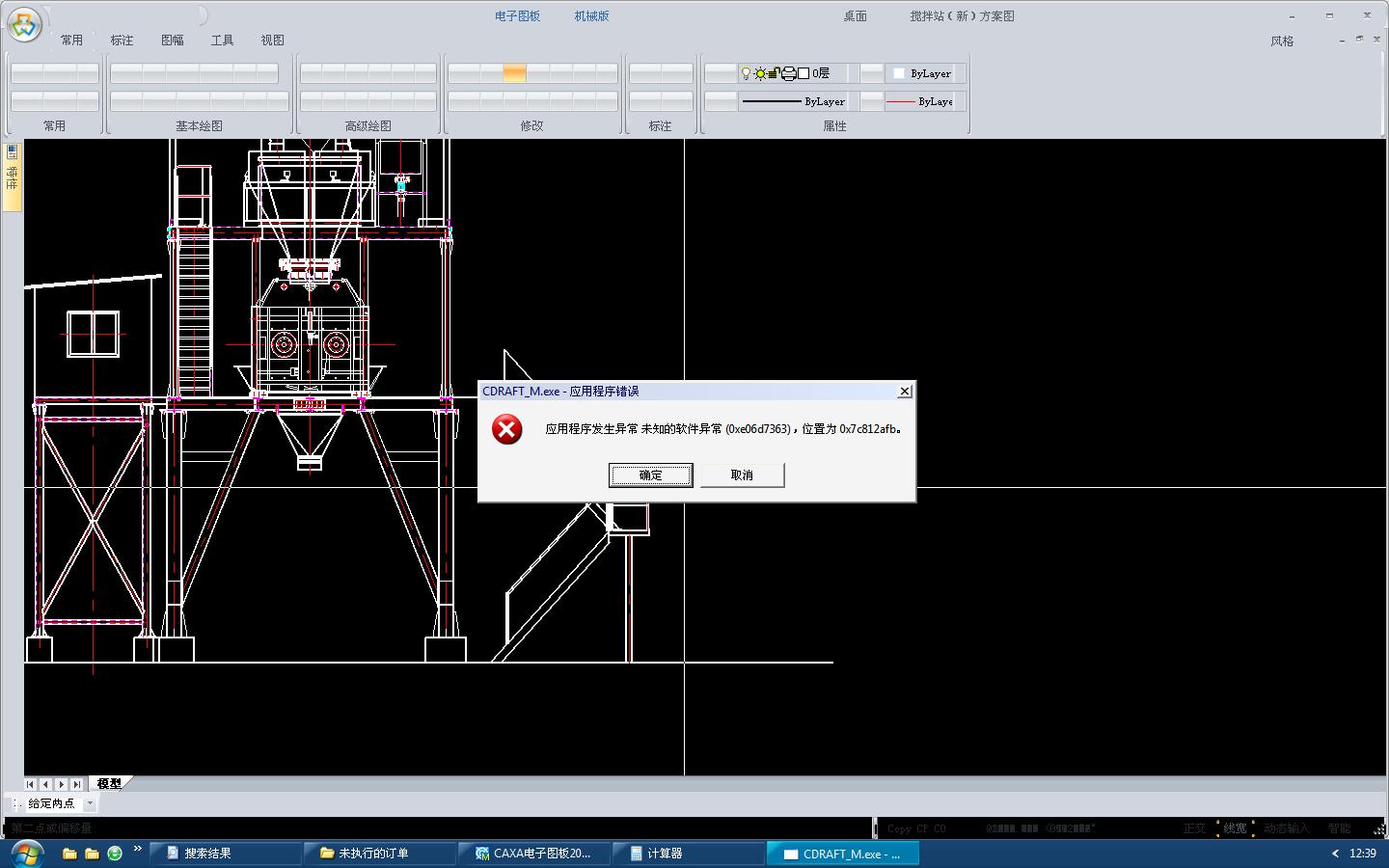Toggle 动态输入 dynamic input

coord(1287,828)
